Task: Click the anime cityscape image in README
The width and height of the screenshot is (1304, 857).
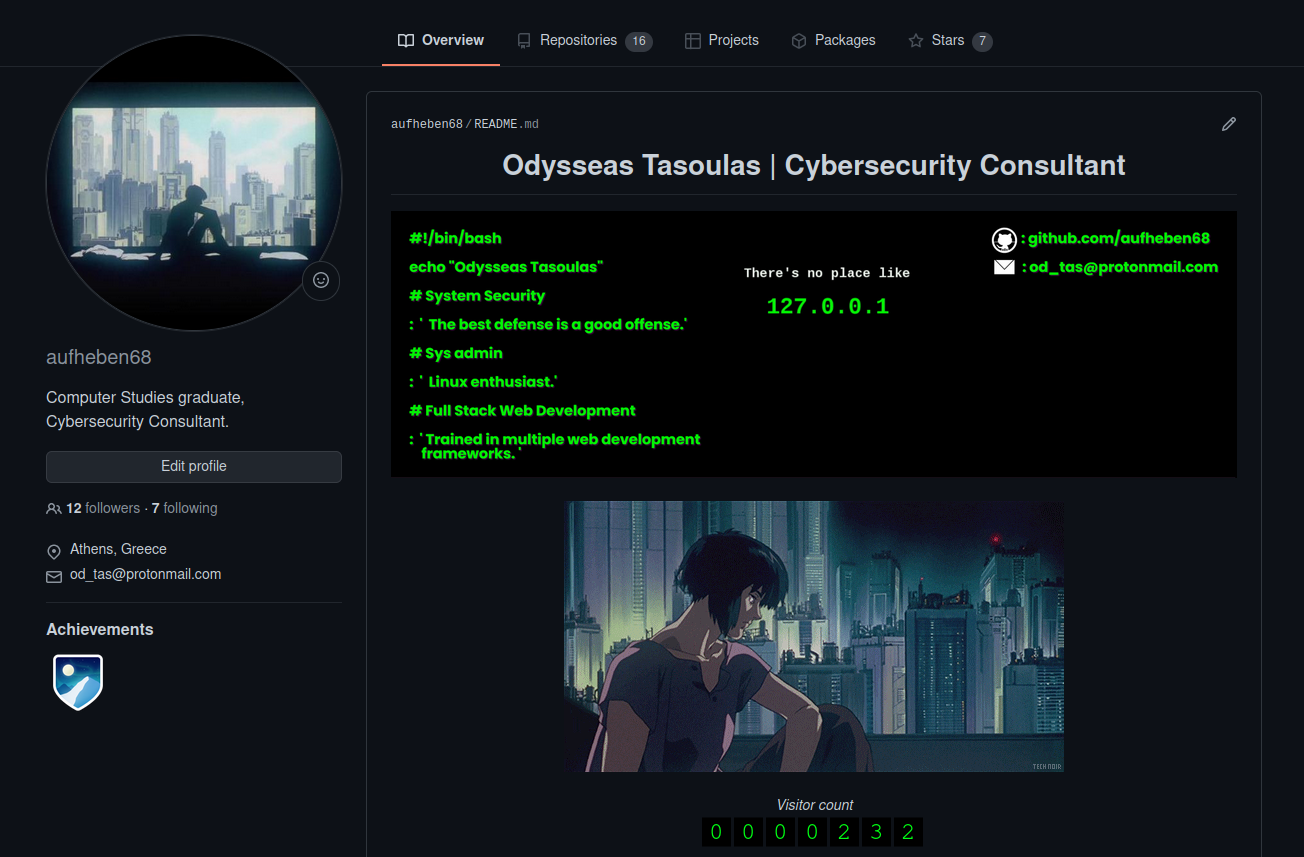Action: [813, 636]
